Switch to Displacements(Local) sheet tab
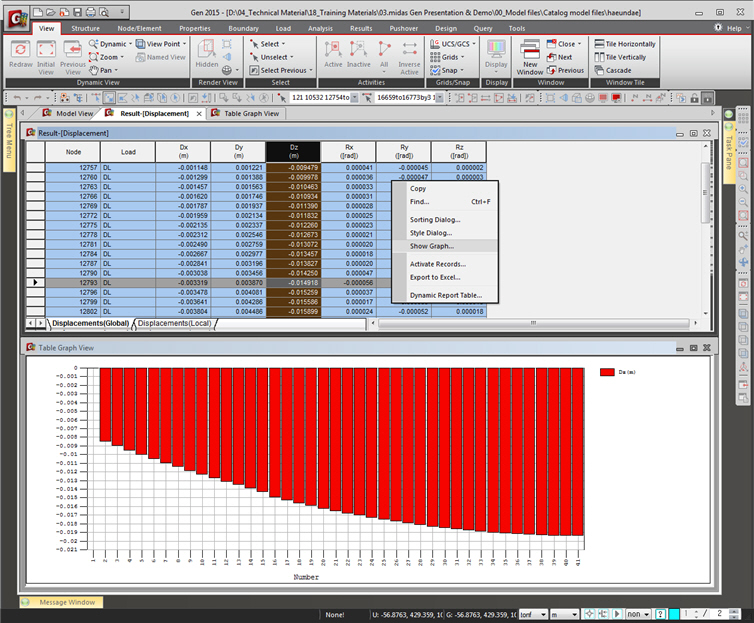754x623 pixels. (x=174, y=323)
